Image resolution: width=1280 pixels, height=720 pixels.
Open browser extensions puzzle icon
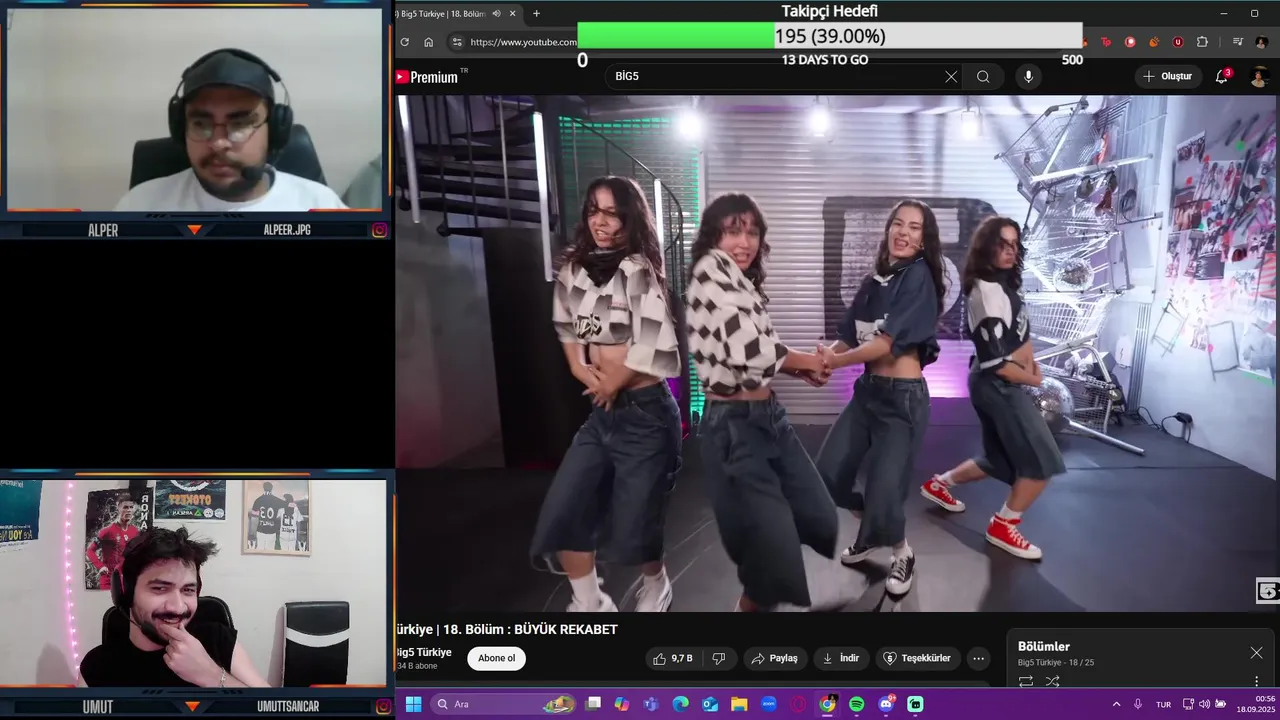(1202, 42)
